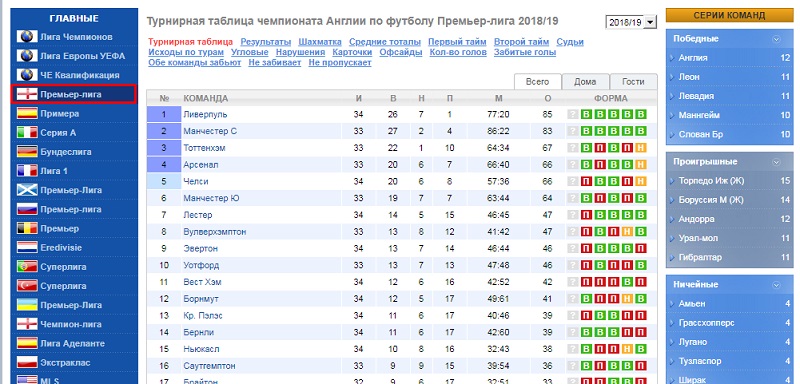This screenshot has height=384, width=800.
Task: Click the Scottish flag icon in sidebar
Action: coord(27,190)
